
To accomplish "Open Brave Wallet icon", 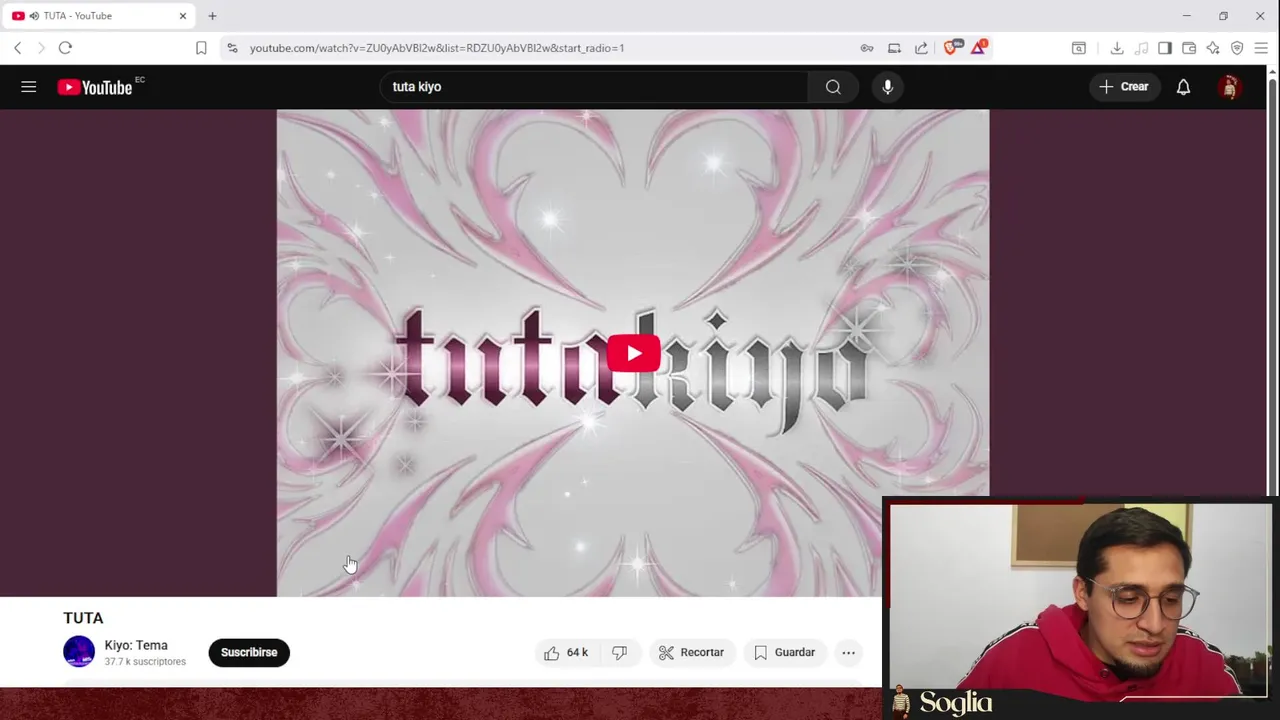I will [x=1189, y=48].
